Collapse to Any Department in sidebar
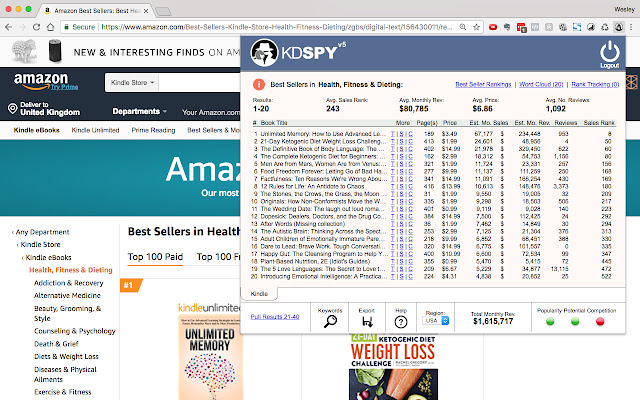This screenshot has height=400, width=640. [42, 232]
